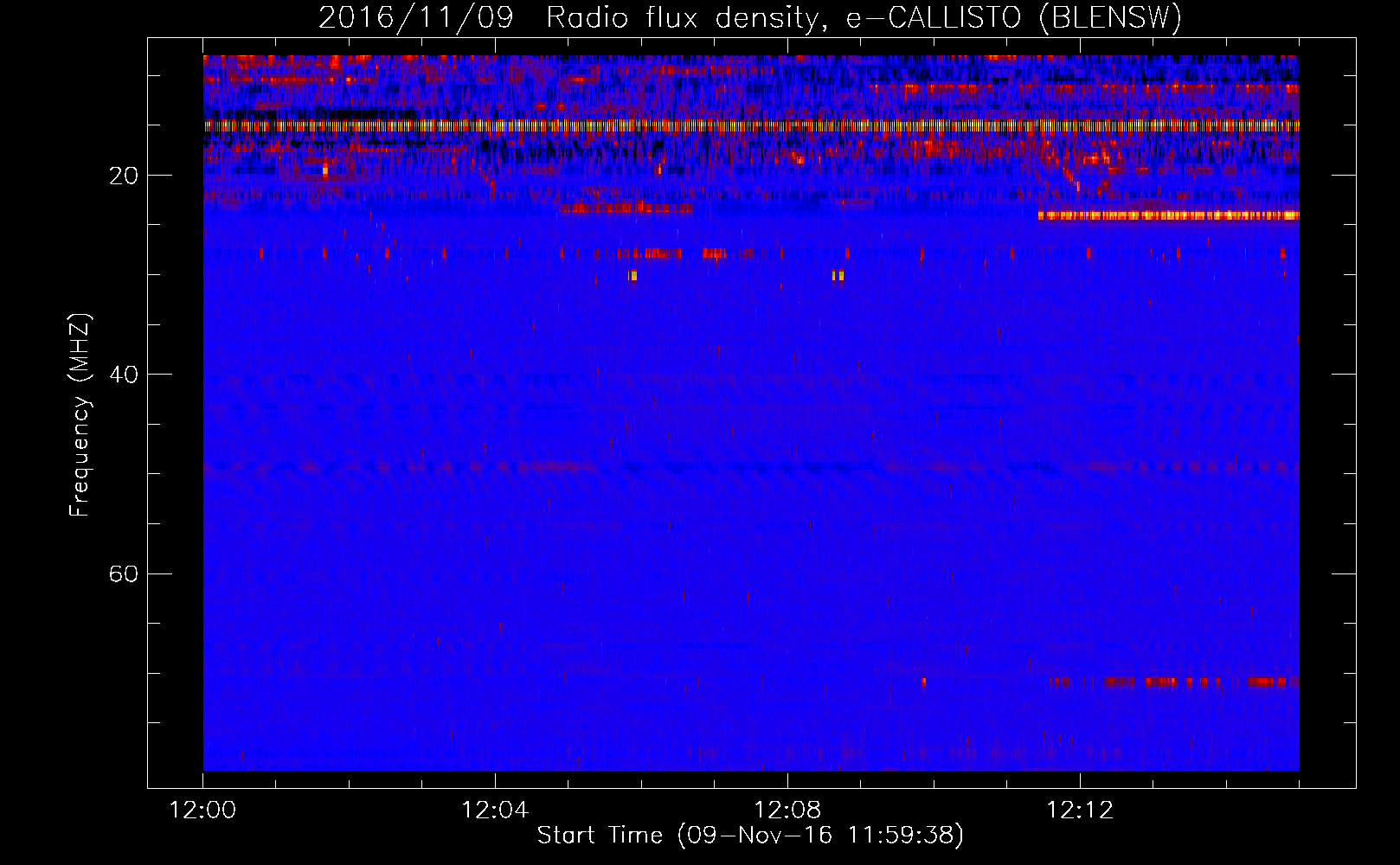Click the 40 MHz frequency tick label
The height and width of the screenshot is (865, 1400).
(x=124, y=375)
